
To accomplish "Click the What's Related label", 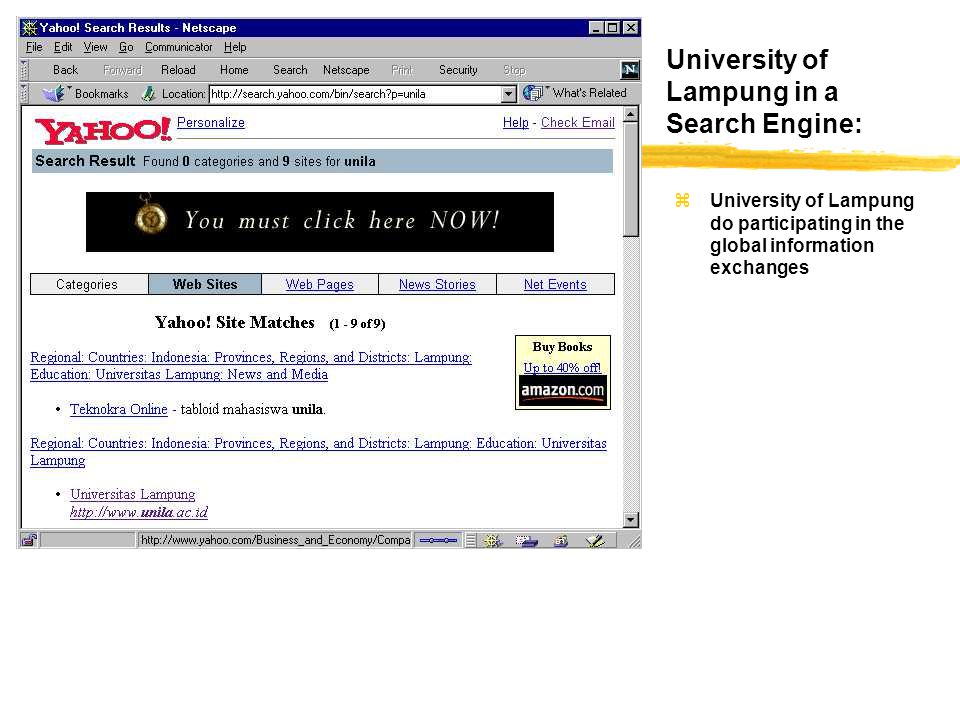I will [x=590, y=93].
